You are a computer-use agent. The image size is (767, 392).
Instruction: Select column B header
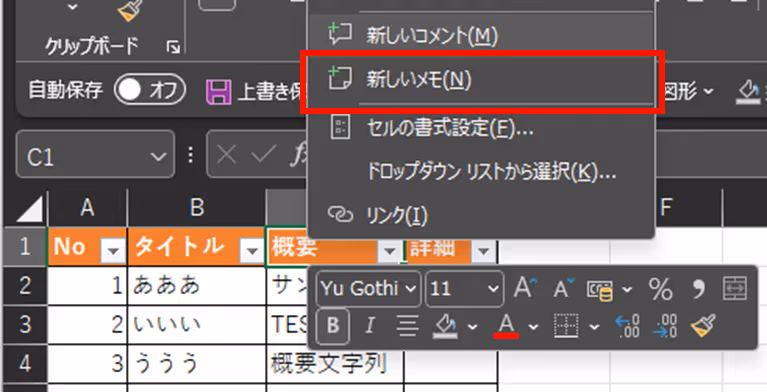pos(197,208)
